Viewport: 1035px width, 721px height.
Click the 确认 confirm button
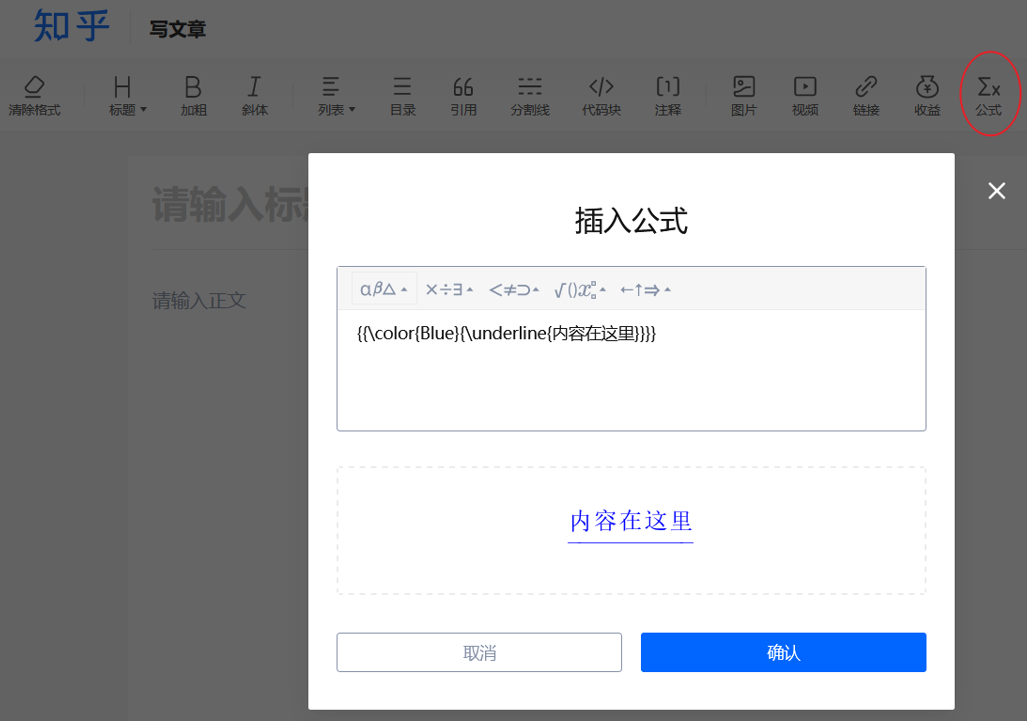pos(783,652)
